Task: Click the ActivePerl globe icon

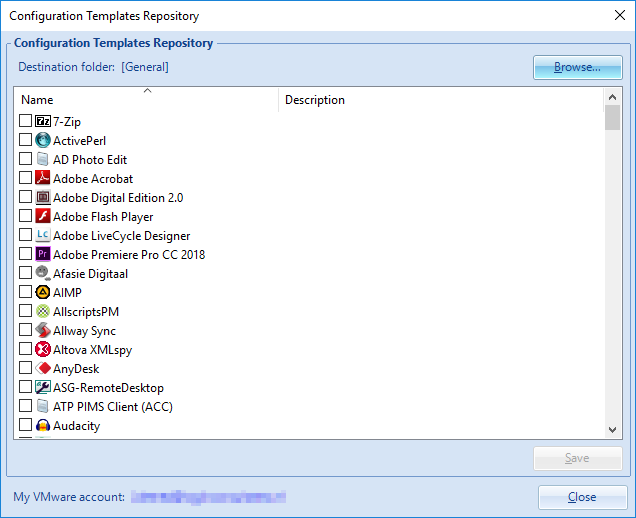Action: (43, 141)
